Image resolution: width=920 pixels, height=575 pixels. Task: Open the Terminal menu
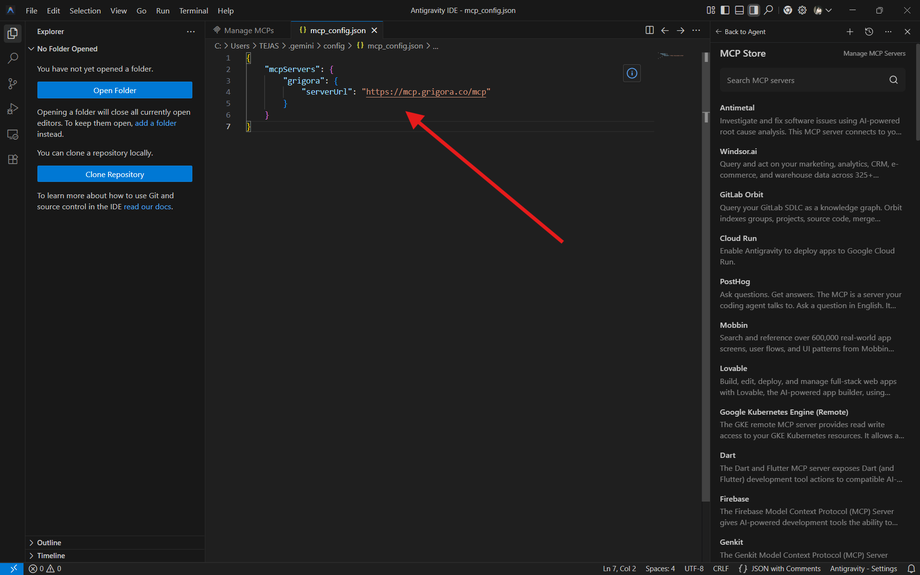point(194,11)
